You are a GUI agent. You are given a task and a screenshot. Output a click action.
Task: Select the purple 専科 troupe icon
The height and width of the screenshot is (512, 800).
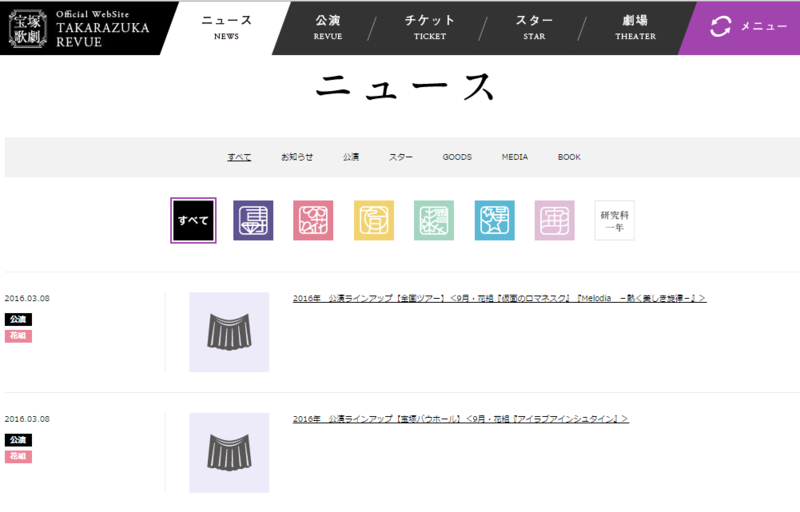(x=253, y=220)
